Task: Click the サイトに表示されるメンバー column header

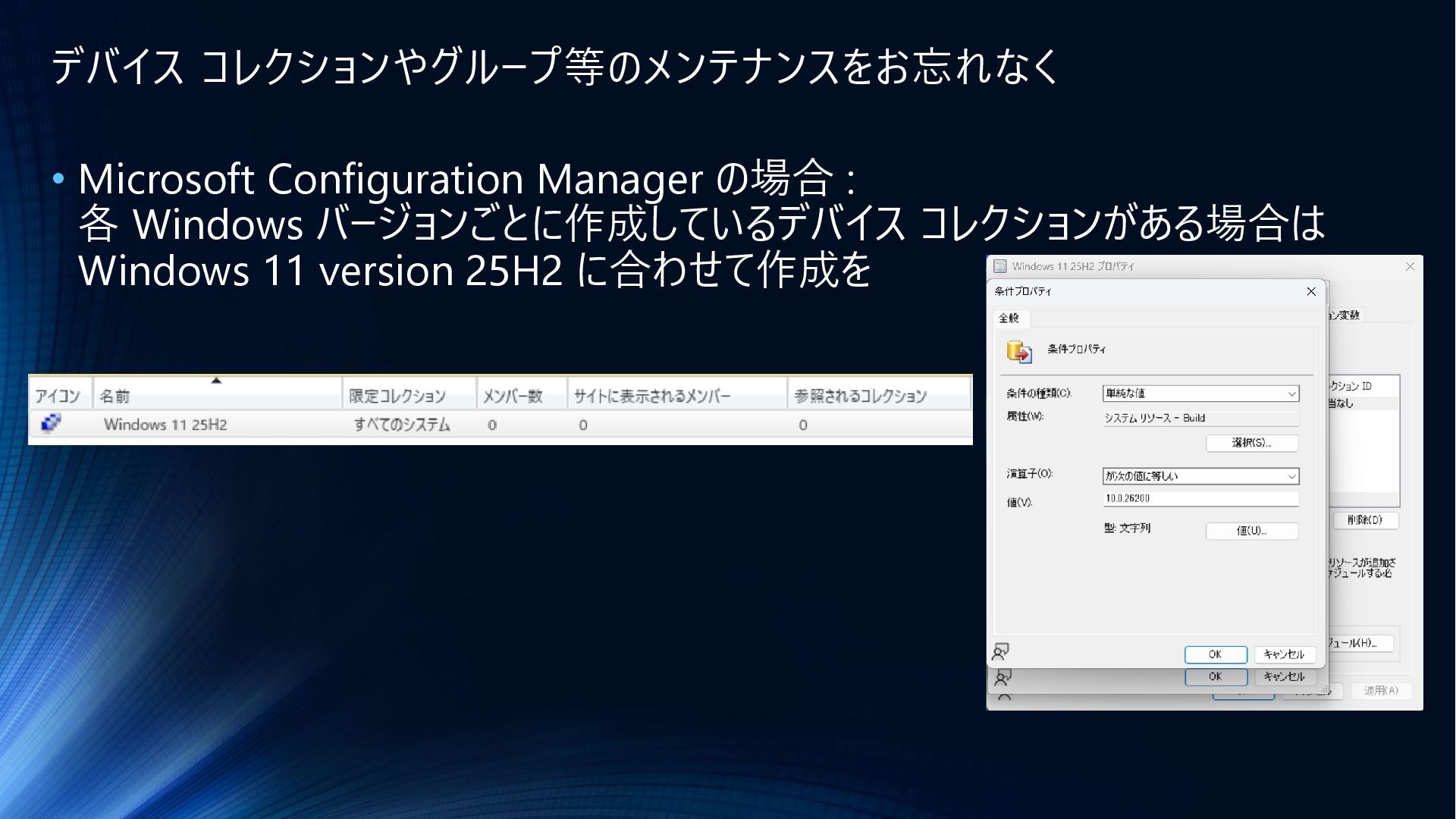Action: pyautogui.click(x=677, y=395)
